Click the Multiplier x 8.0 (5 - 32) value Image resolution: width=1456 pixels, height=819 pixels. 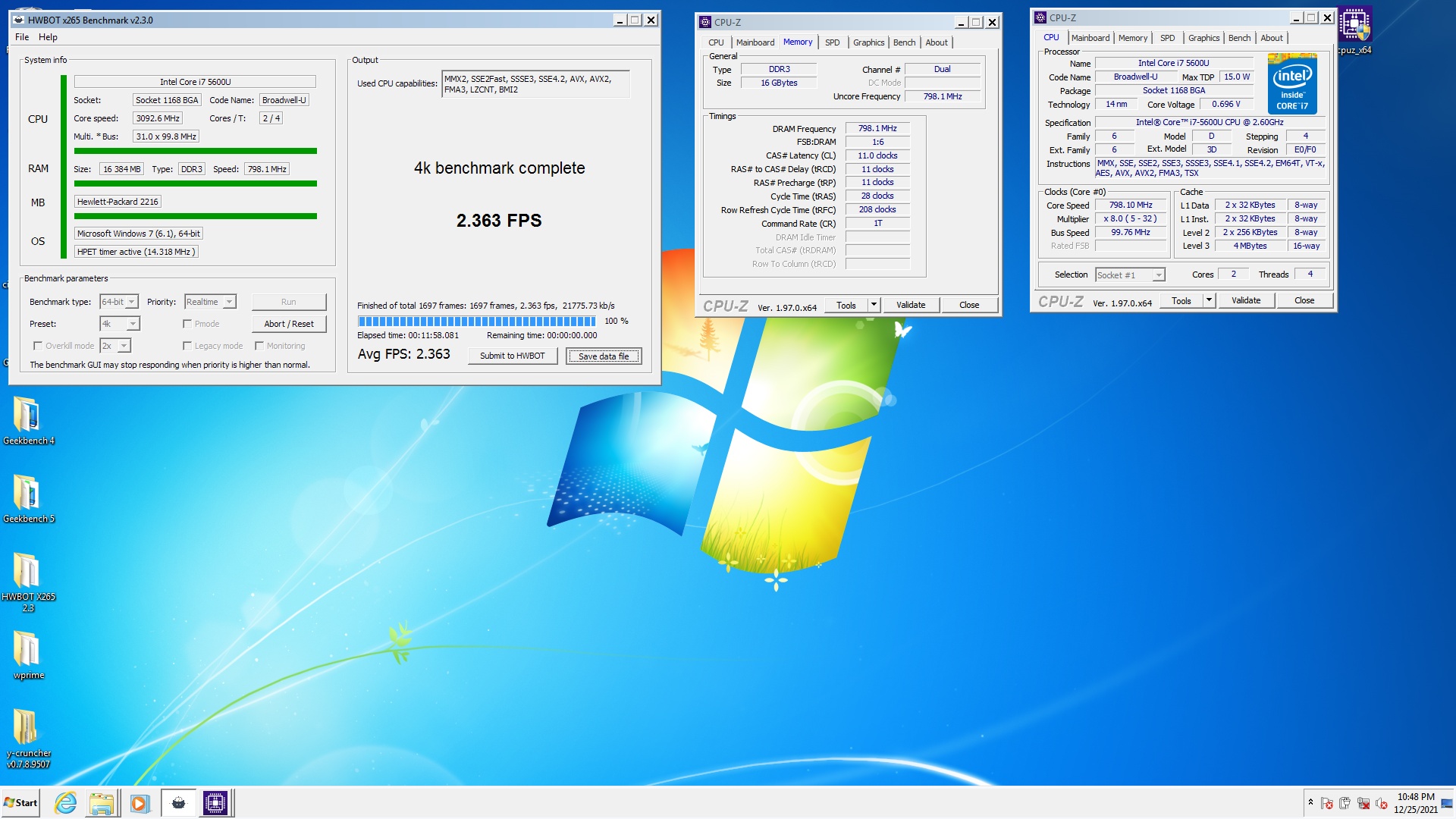pyautogui.click(x=1130, y=218)
